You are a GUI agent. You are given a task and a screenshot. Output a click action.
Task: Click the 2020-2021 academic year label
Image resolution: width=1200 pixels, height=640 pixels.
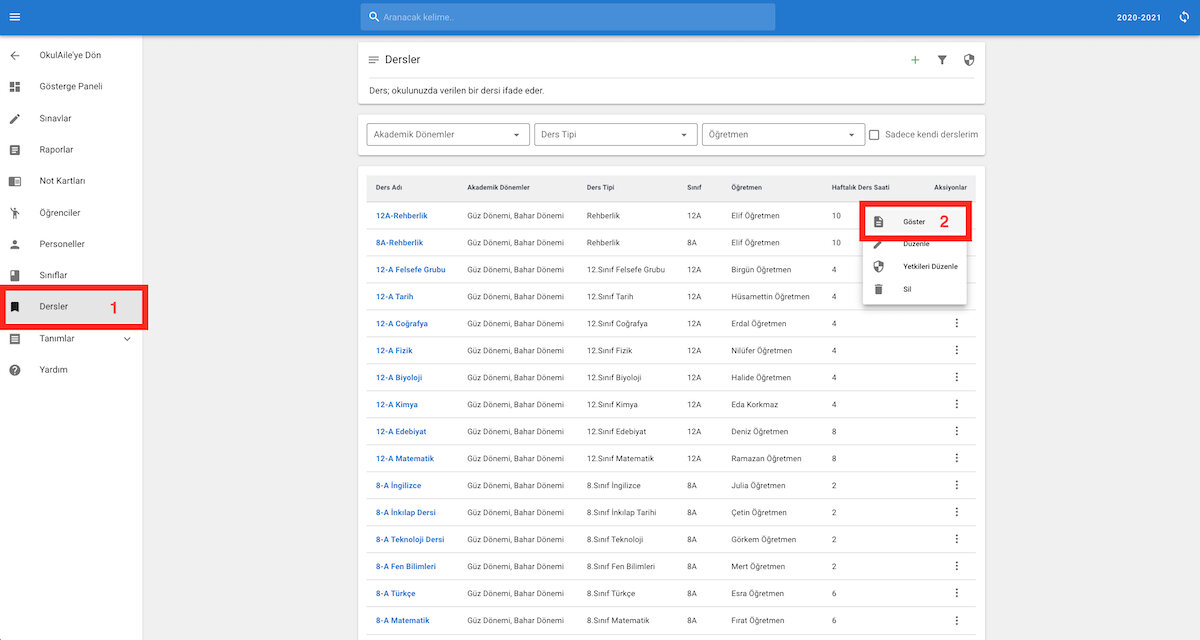[1137, 17]
